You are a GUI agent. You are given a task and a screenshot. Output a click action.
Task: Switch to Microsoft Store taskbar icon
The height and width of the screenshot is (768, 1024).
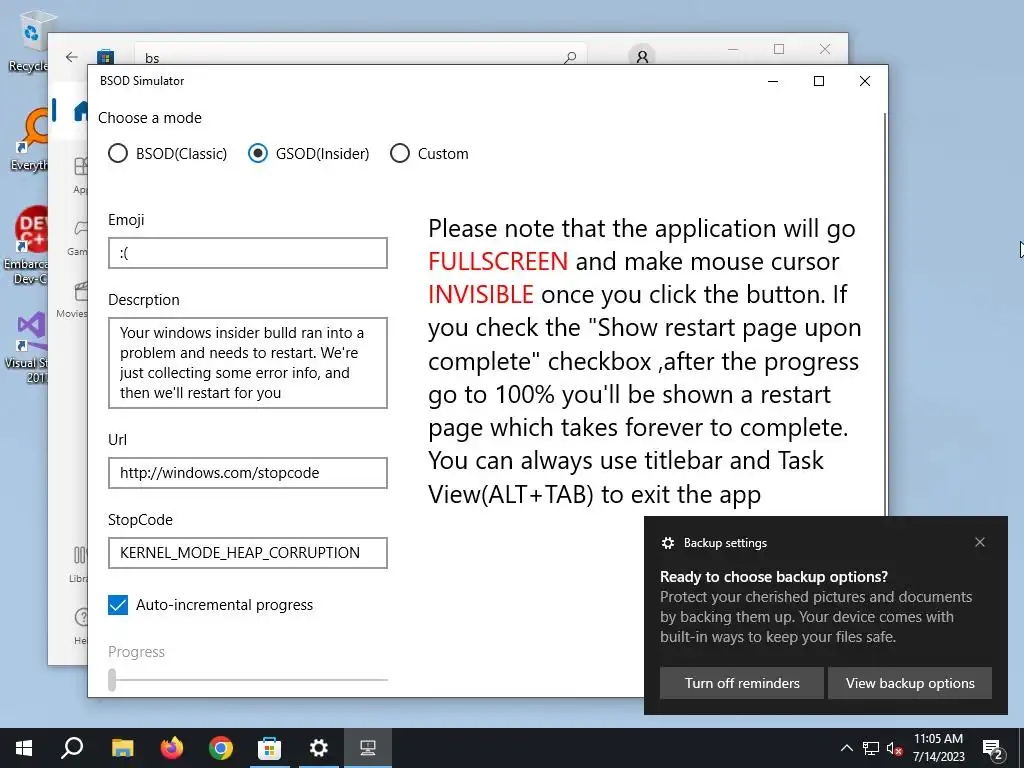tap(269, 748)
